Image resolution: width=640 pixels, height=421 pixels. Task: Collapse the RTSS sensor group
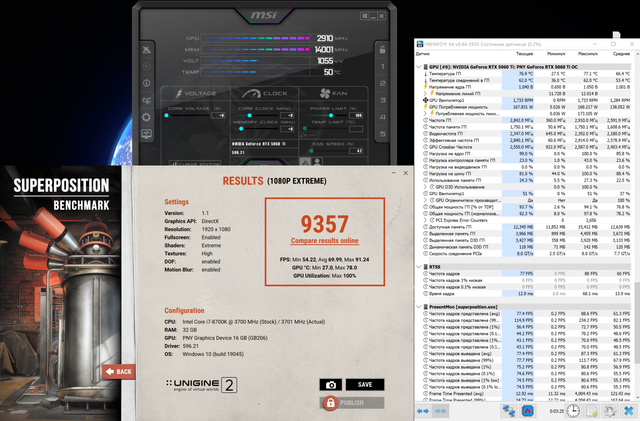point(419,267)
